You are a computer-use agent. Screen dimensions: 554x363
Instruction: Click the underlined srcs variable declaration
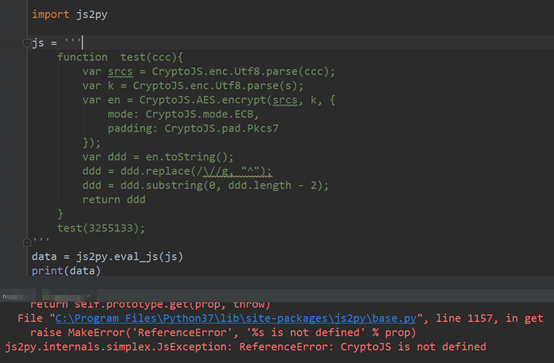[x=120, y=72]
